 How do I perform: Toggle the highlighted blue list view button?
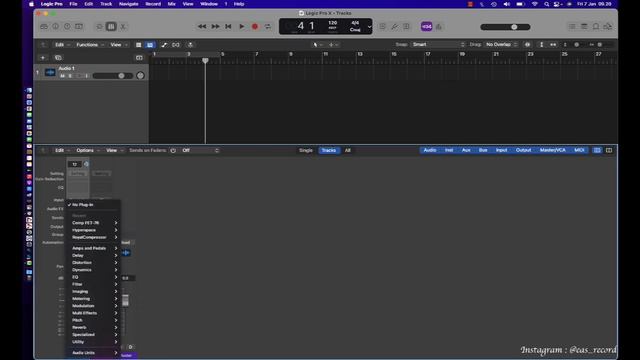click(150, 45)
